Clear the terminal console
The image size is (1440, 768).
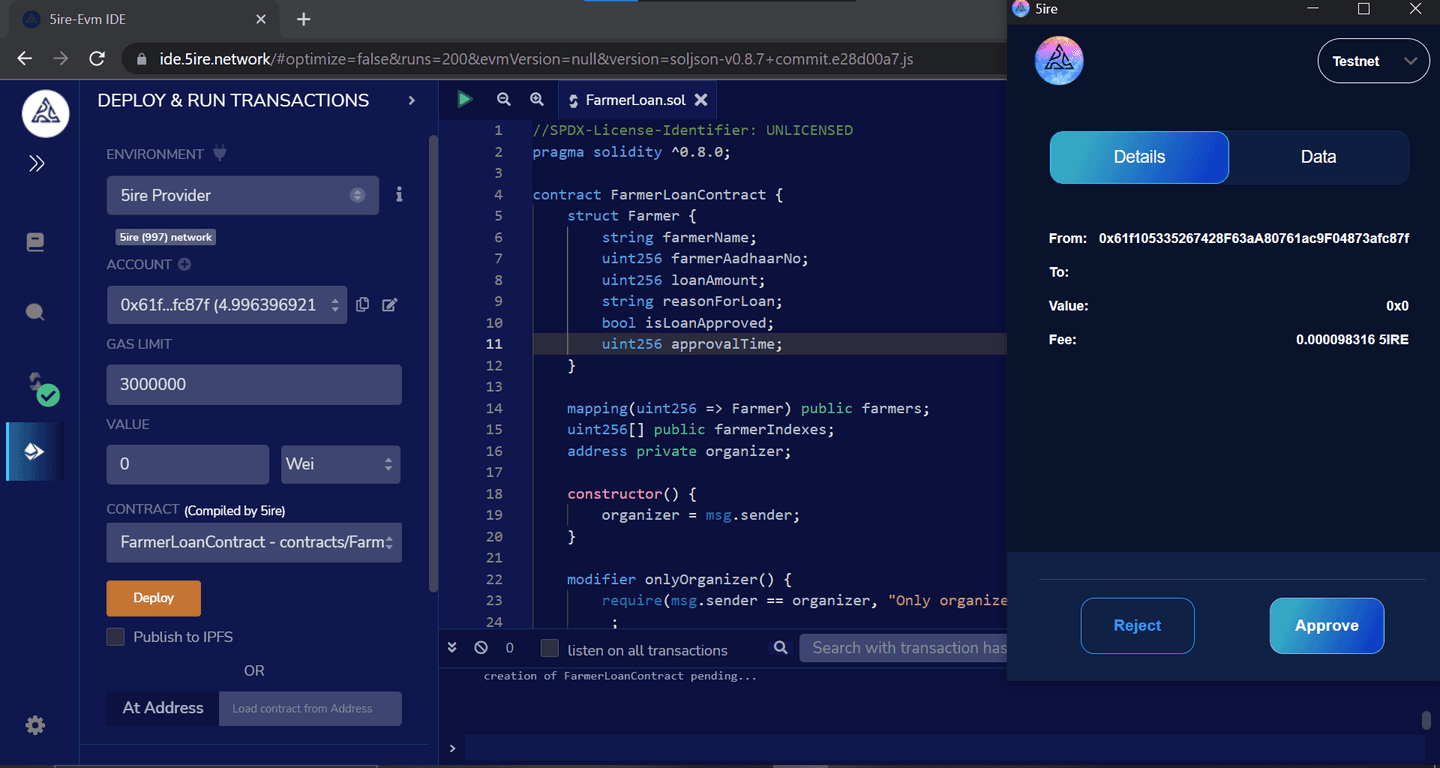[x=481, y=647]
